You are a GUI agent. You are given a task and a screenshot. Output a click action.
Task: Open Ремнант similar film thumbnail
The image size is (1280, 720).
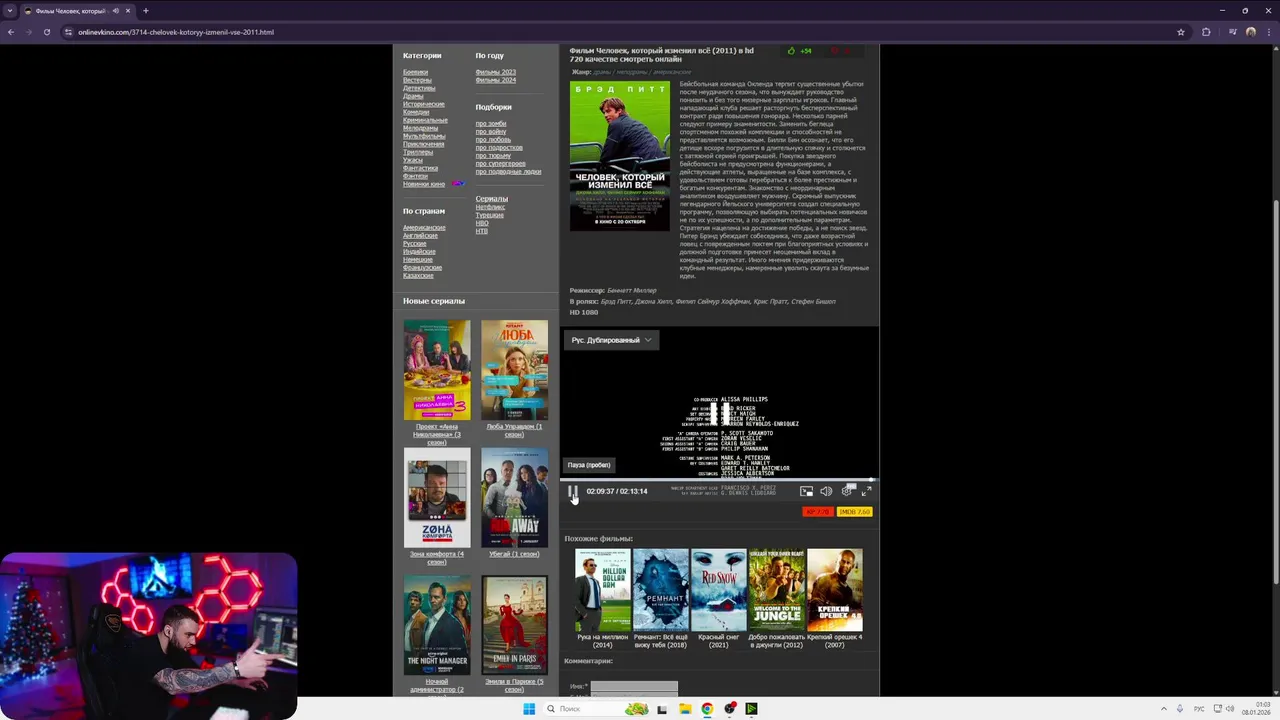(660, 590)
